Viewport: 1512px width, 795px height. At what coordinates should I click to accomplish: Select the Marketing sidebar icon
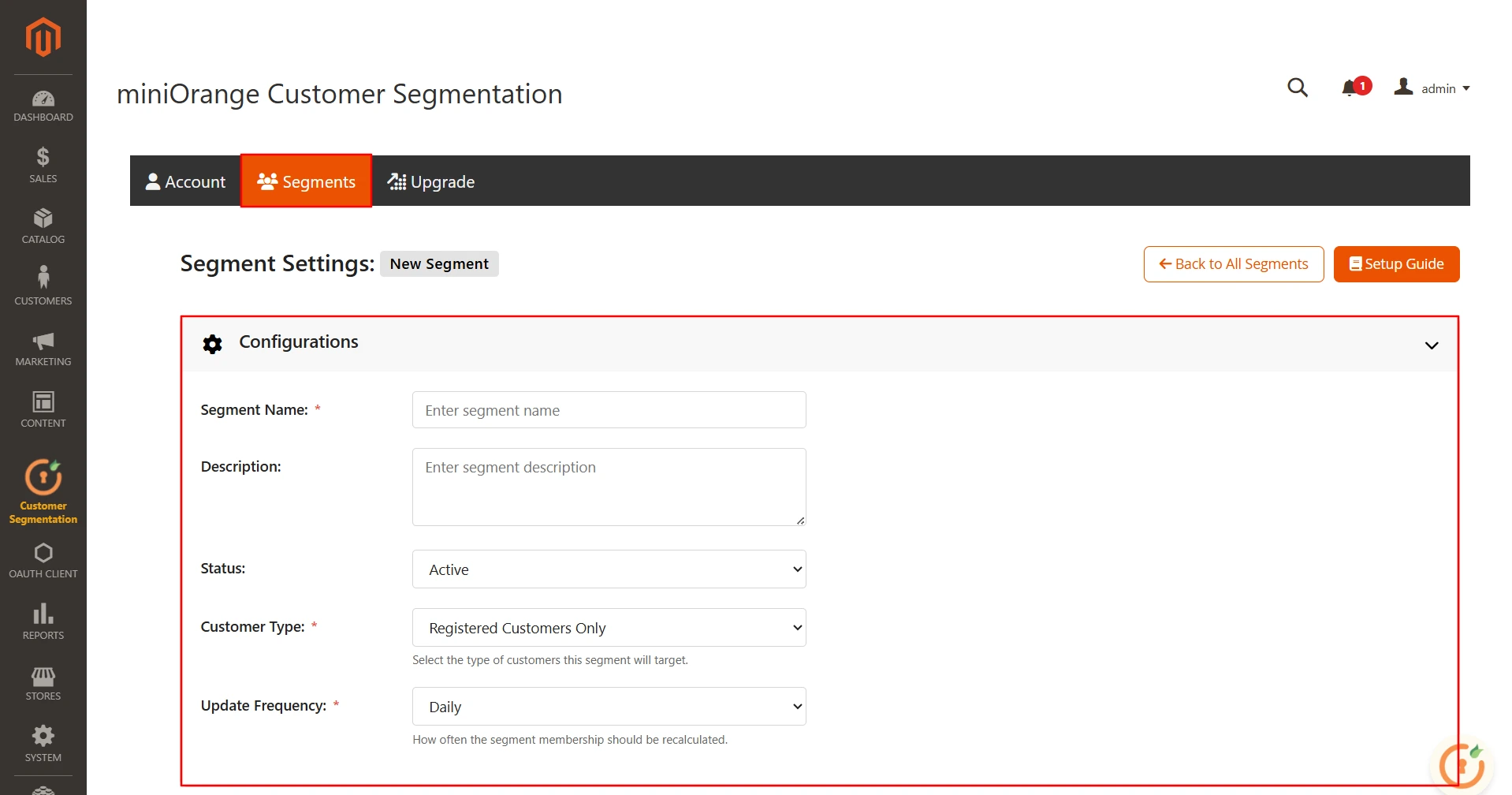coord(43,349)
